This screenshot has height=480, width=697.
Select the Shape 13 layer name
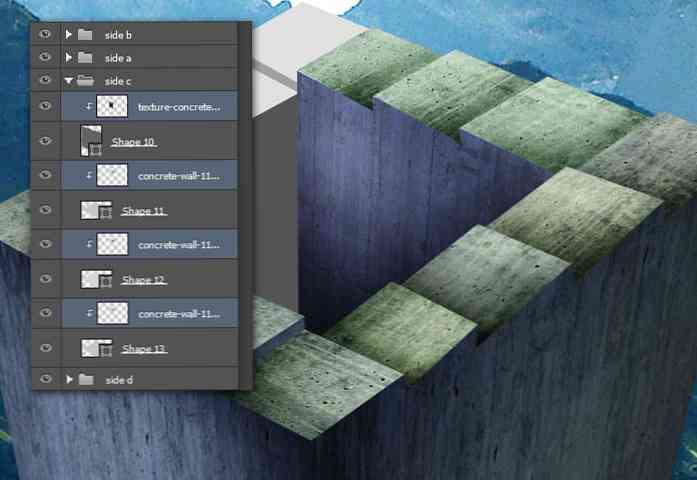tap(144, 348)
